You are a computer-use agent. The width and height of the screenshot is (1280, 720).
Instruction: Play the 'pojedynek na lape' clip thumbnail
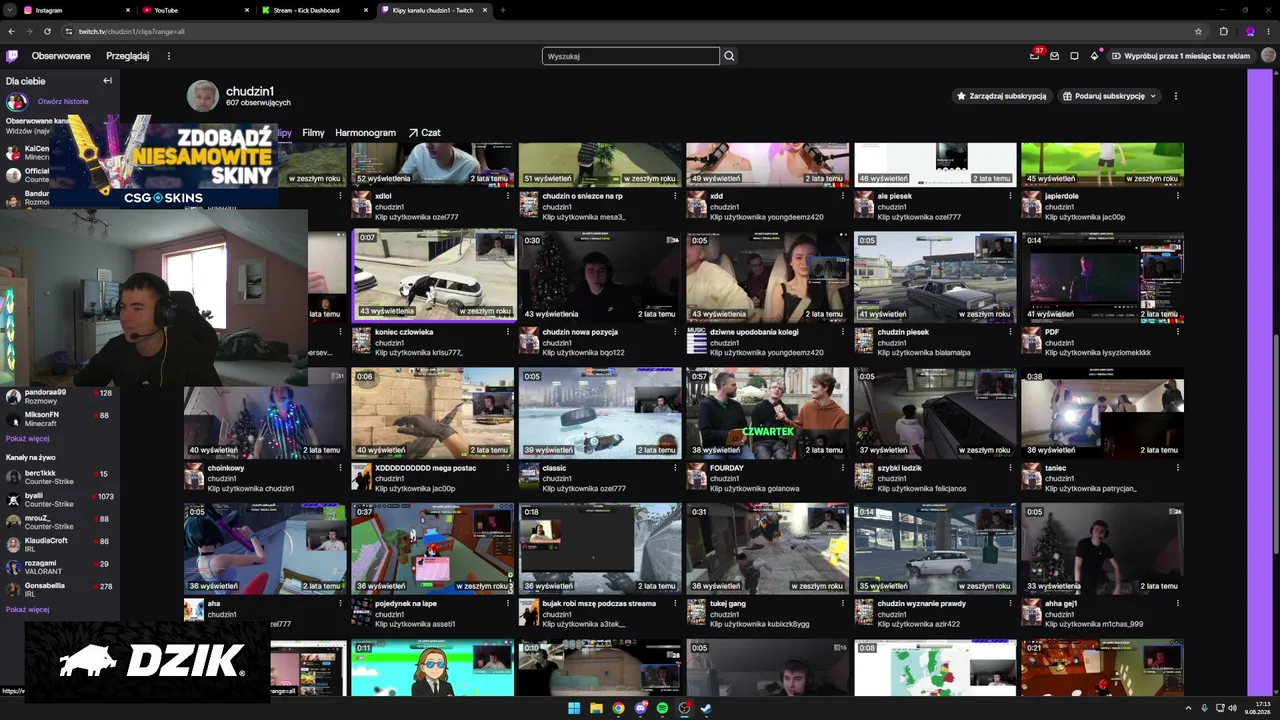click(433, 549)
